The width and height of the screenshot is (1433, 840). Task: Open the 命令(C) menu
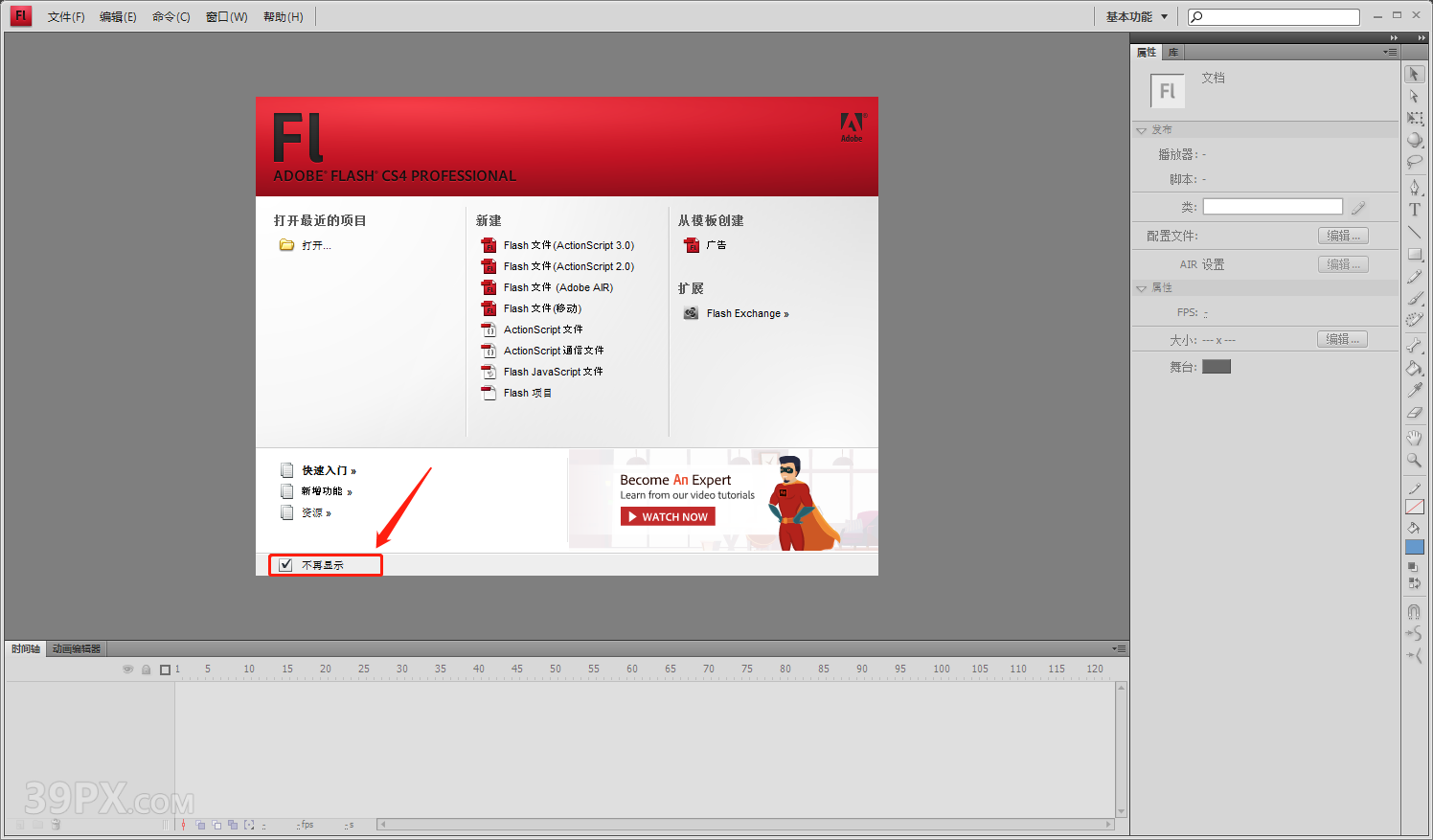(x=171, y=16)
